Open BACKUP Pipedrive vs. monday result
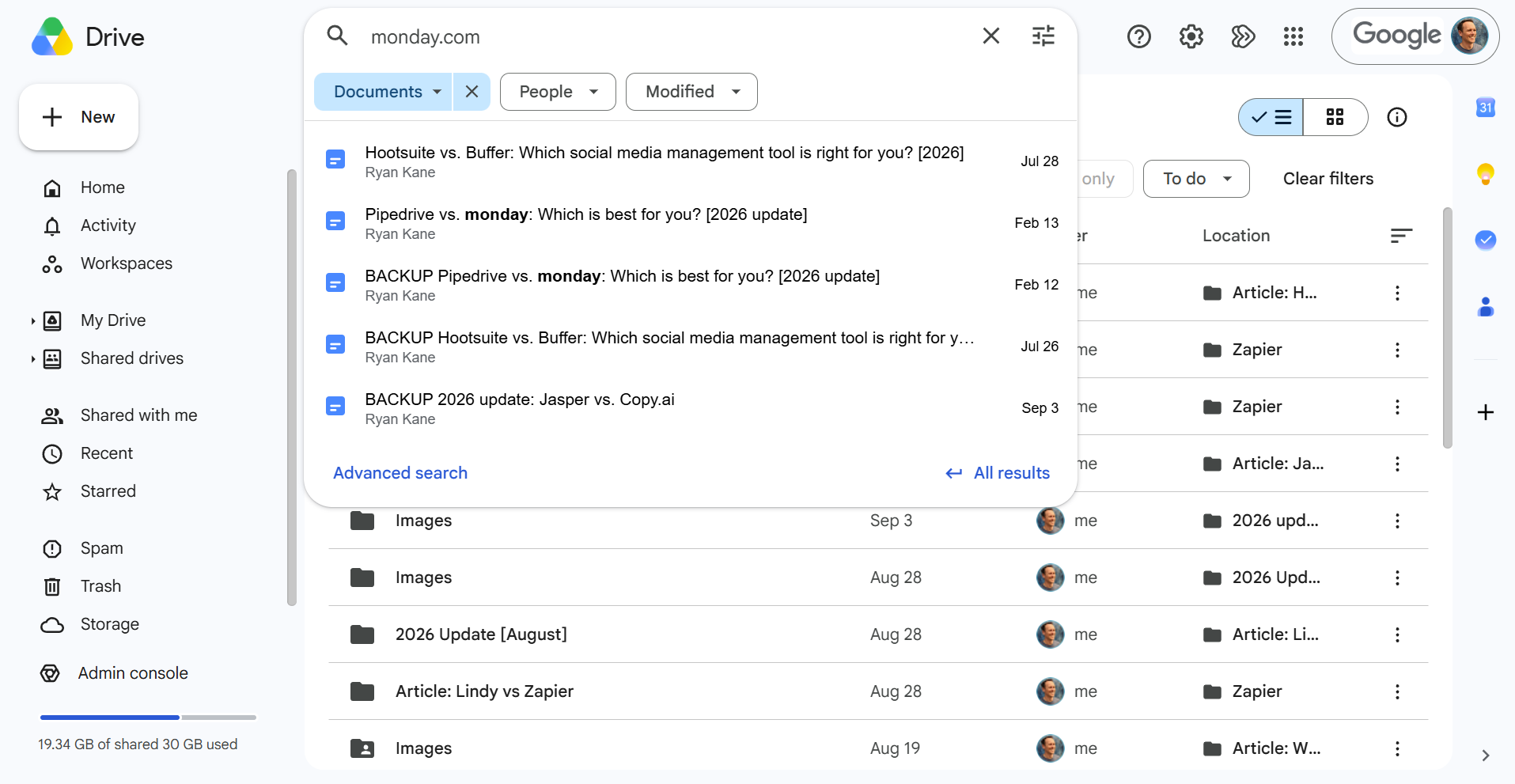This screenshot has width=1515, height=784. tap(691, 285)
